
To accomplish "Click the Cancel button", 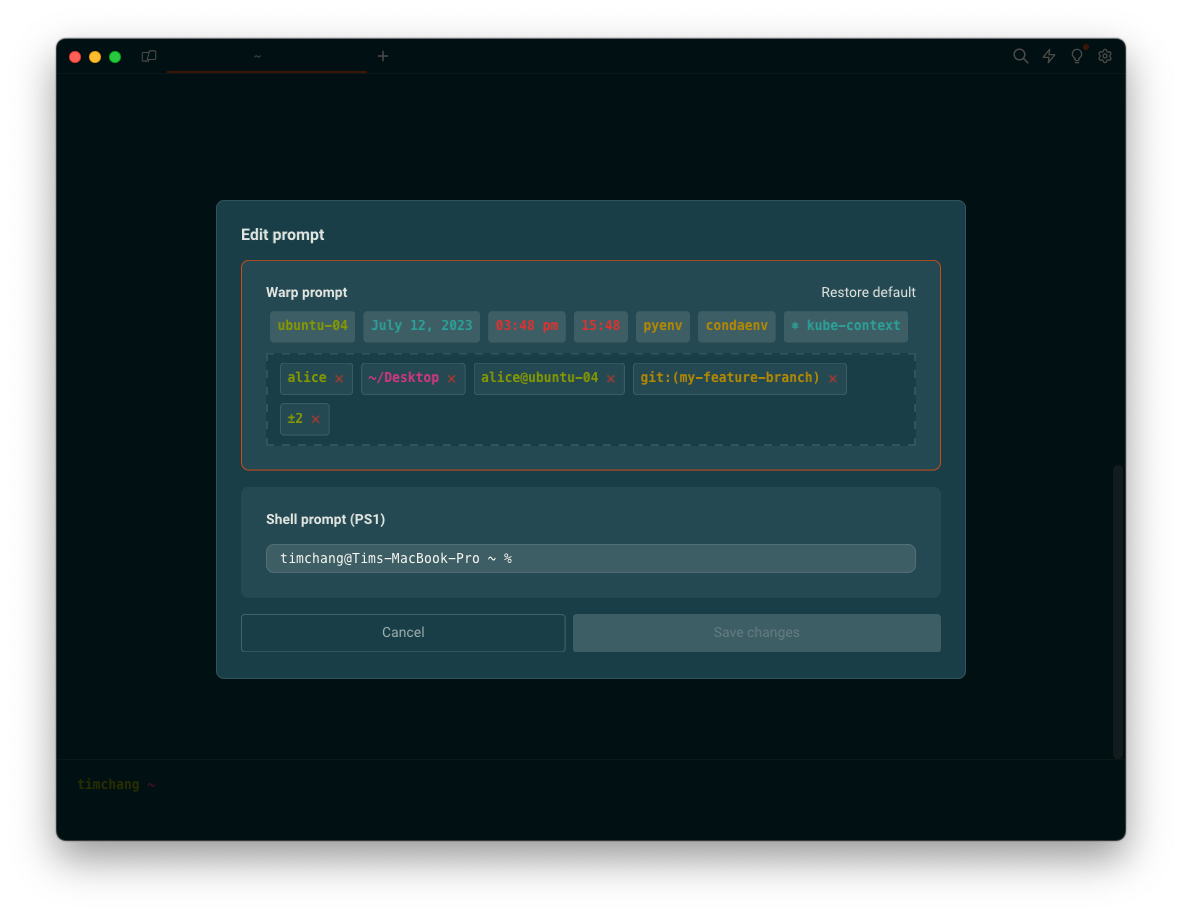I will 403,632.
